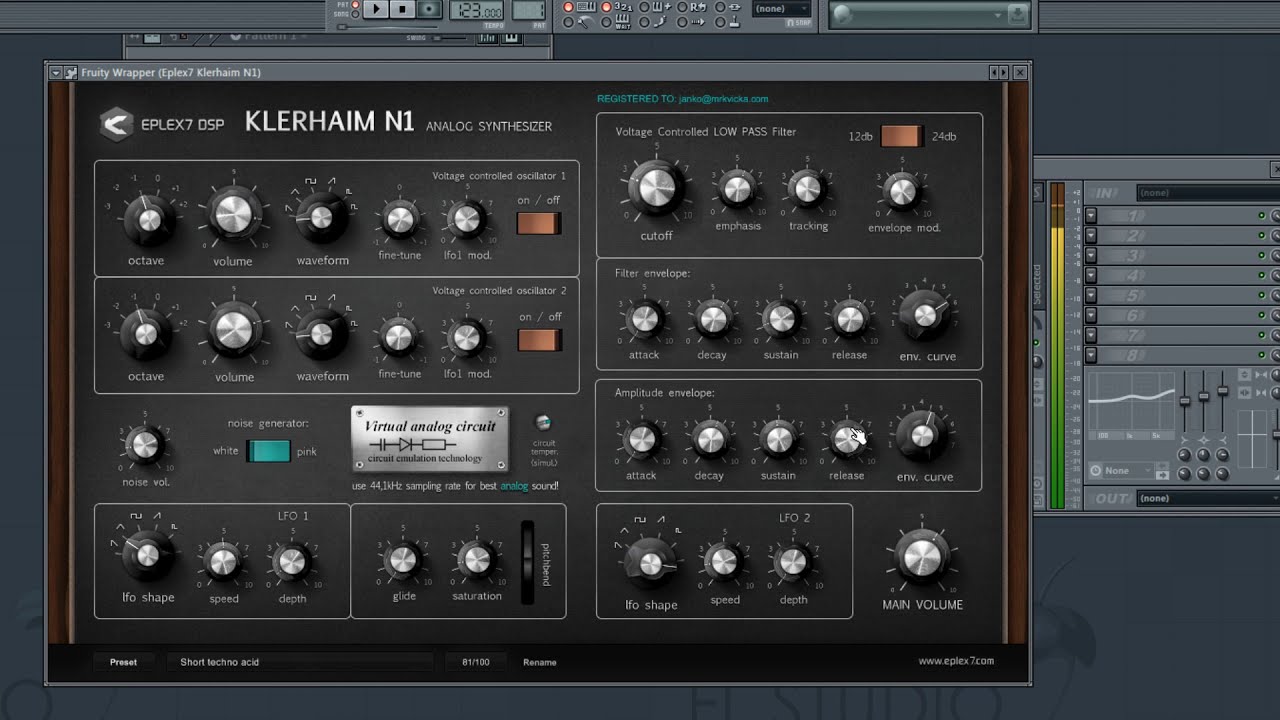The width and height of the screenshot is (1280, 720).
Task: Open the www.eplex7.com link
Action: tap(956, 661)
